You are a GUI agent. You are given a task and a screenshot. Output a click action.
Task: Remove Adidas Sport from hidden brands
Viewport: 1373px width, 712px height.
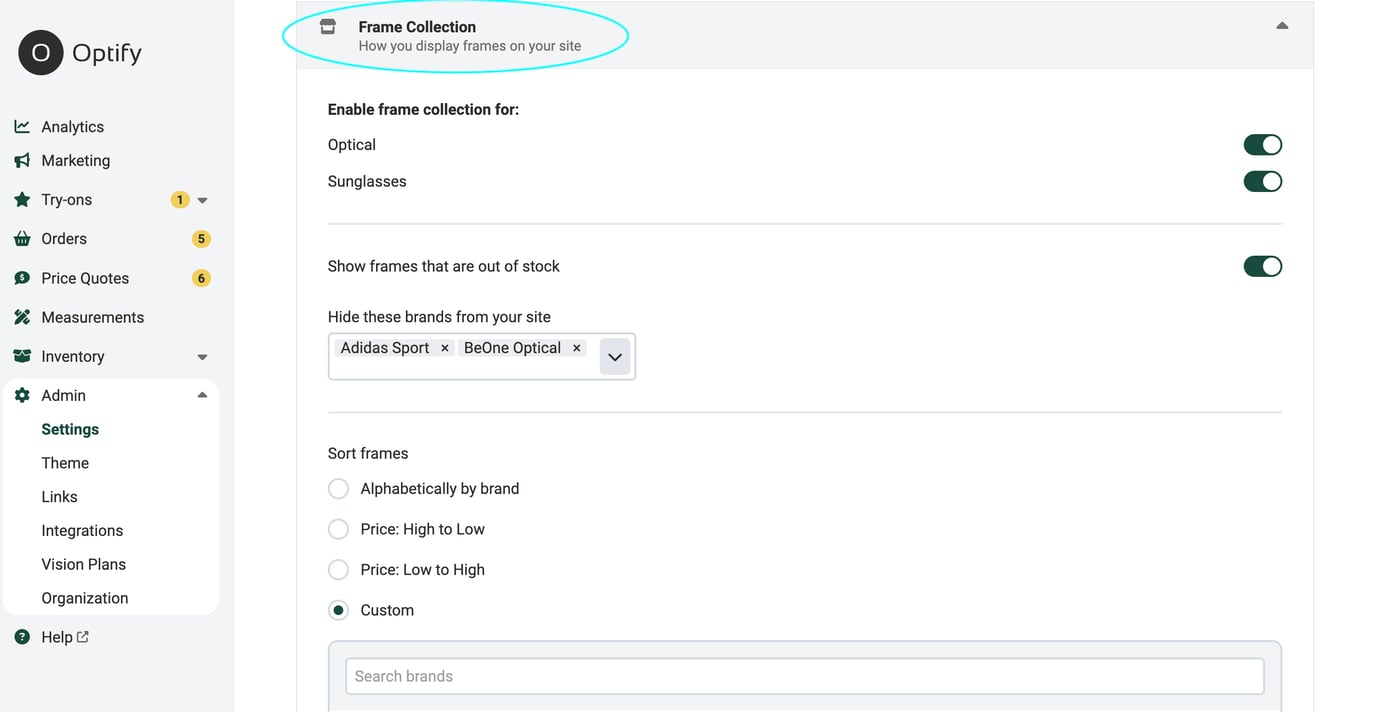[x=444, y=348]
